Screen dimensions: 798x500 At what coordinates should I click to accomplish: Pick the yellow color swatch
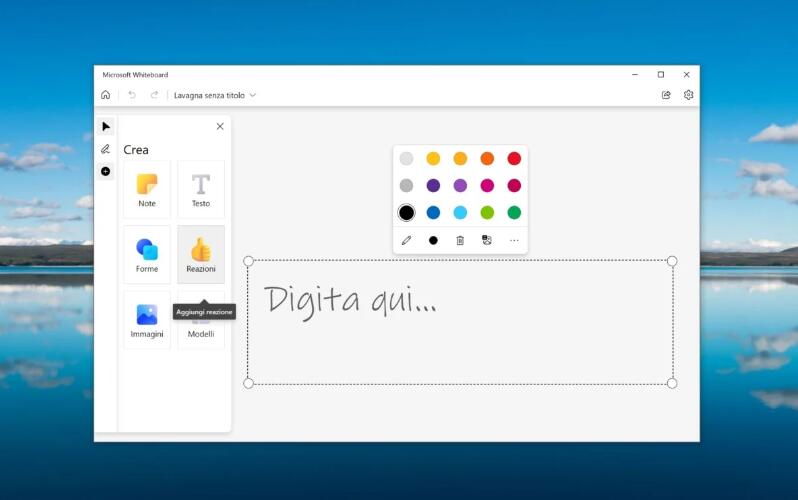point(433,158)
